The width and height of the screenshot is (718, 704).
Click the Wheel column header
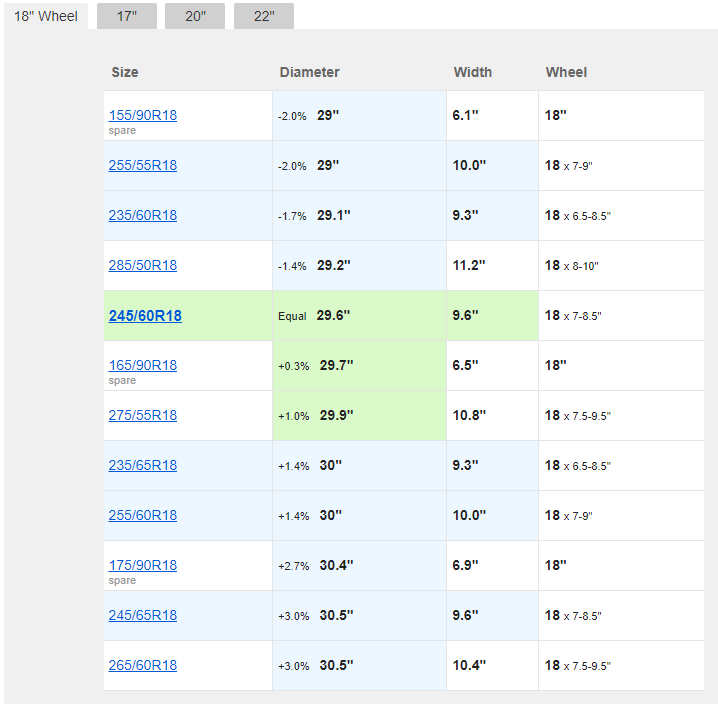[x=566, y=72]
